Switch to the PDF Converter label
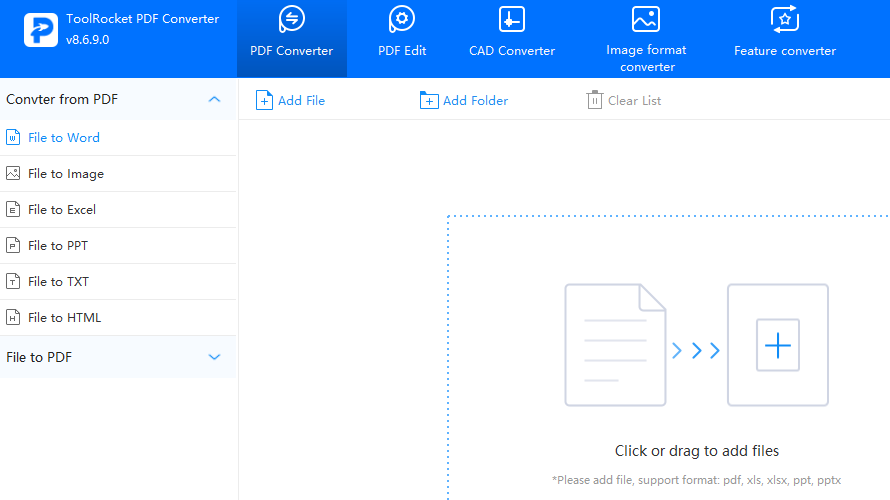 tap(292, 51)
